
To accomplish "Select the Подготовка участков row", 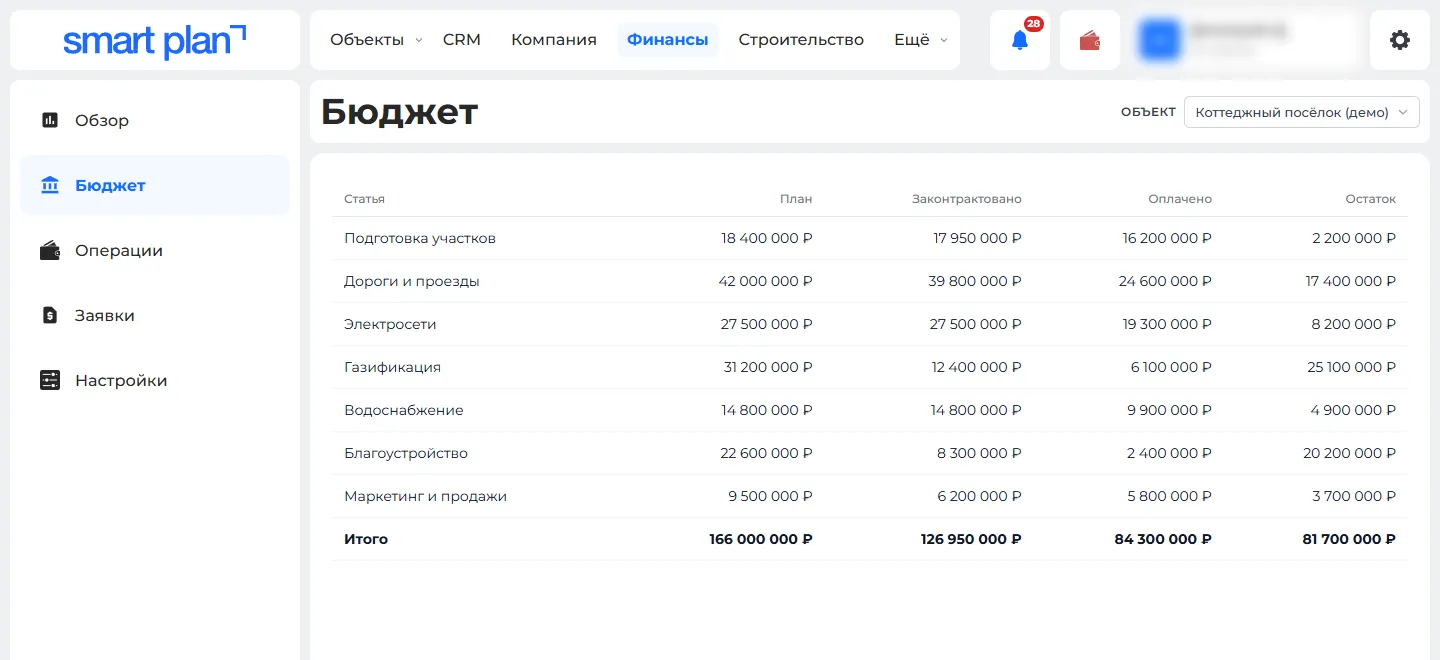I will coord(870,238).
